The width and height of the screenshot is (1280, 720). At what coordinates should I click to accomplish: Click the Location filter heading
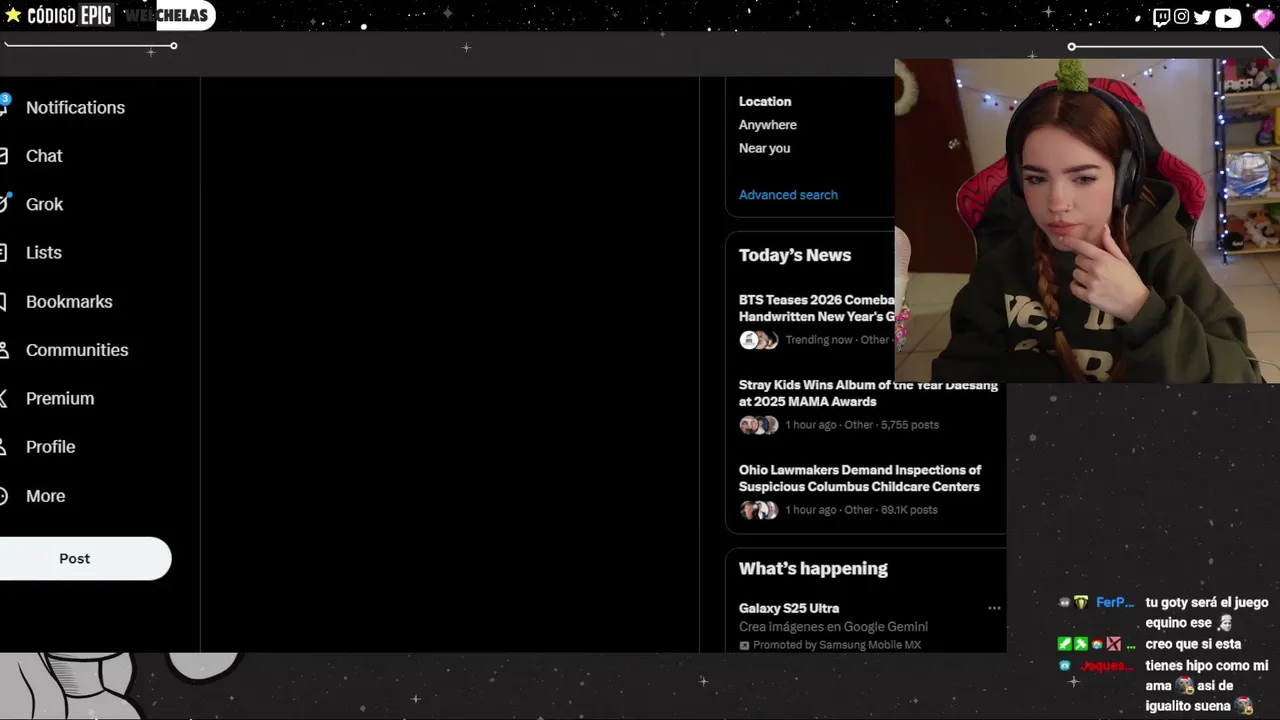[x=765, y=101]
